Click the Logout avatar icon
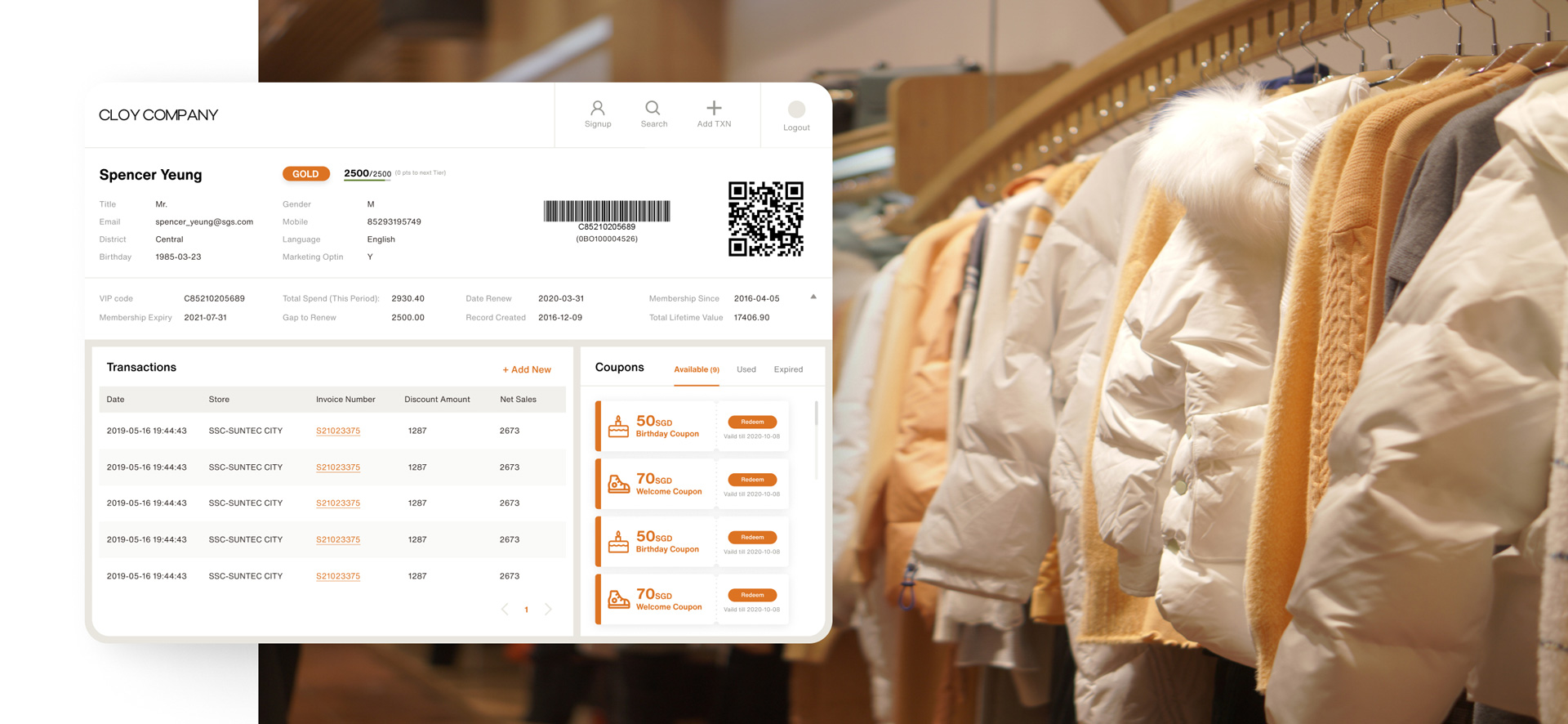This screenshot has height=724, width=1568. tap(796, 109)
